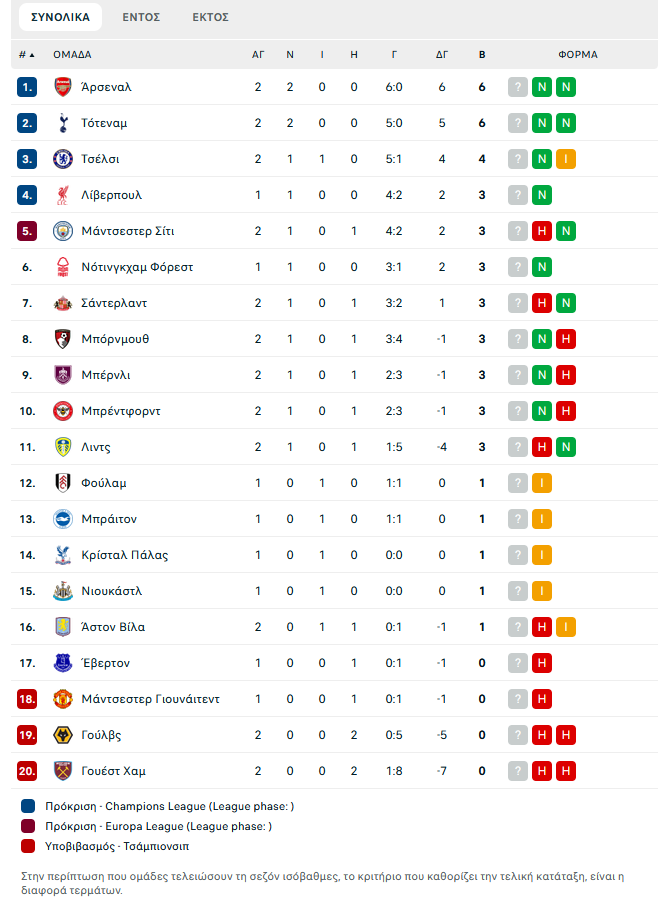Viewport: 659px width, 899px height.
Task: Click the Manchester City crest icon
Action: [63, 231]
